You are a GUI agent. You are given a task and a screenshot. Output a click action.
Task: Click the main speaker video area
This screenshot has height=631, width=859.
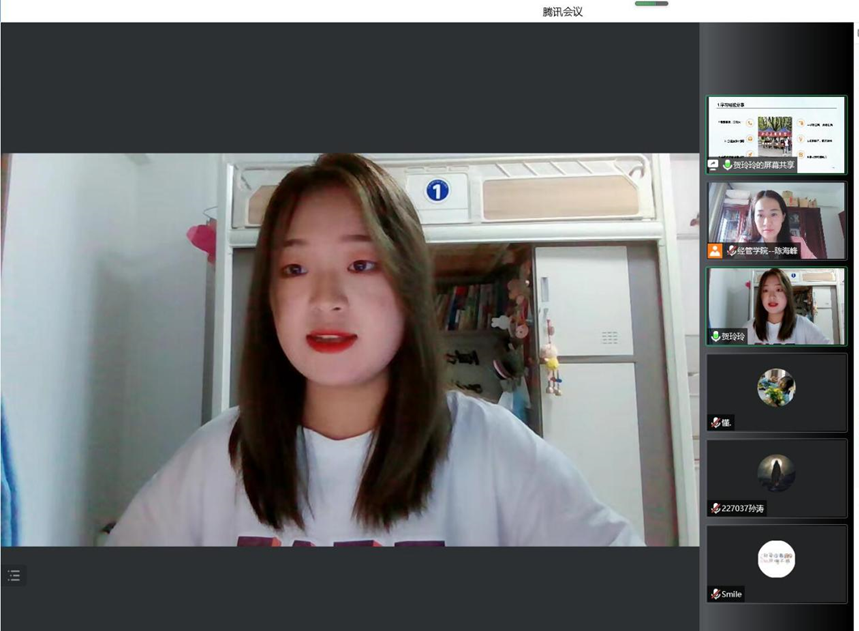click(x=350, y=350)
